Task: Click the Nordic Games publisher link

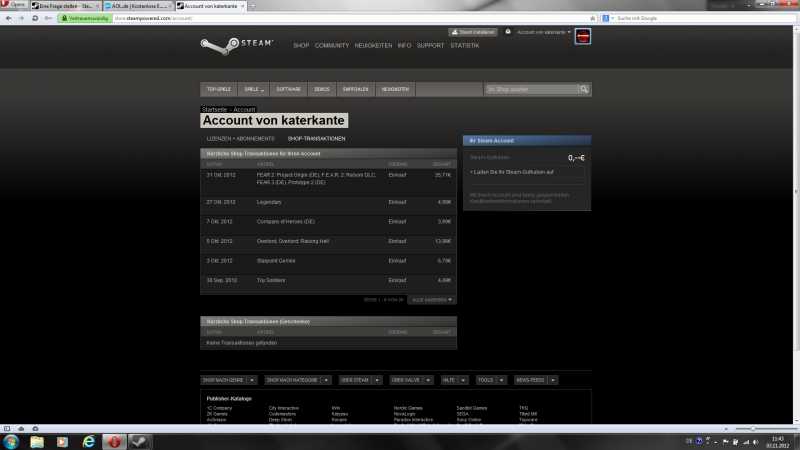Action: pyautogui.click(x=408, y=408)
